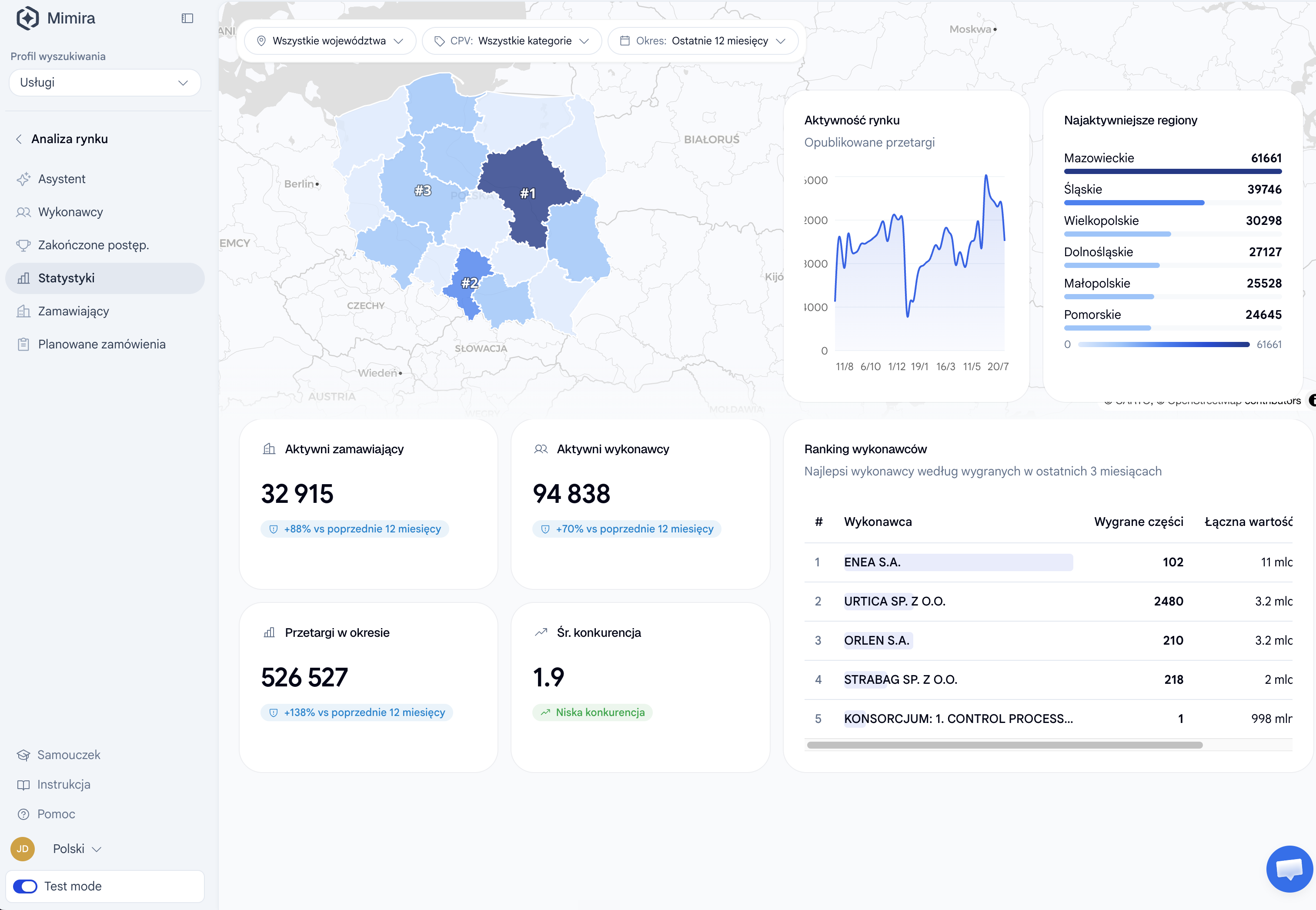
Task: Click the Mimira logo icon
Action: (27, 18)
